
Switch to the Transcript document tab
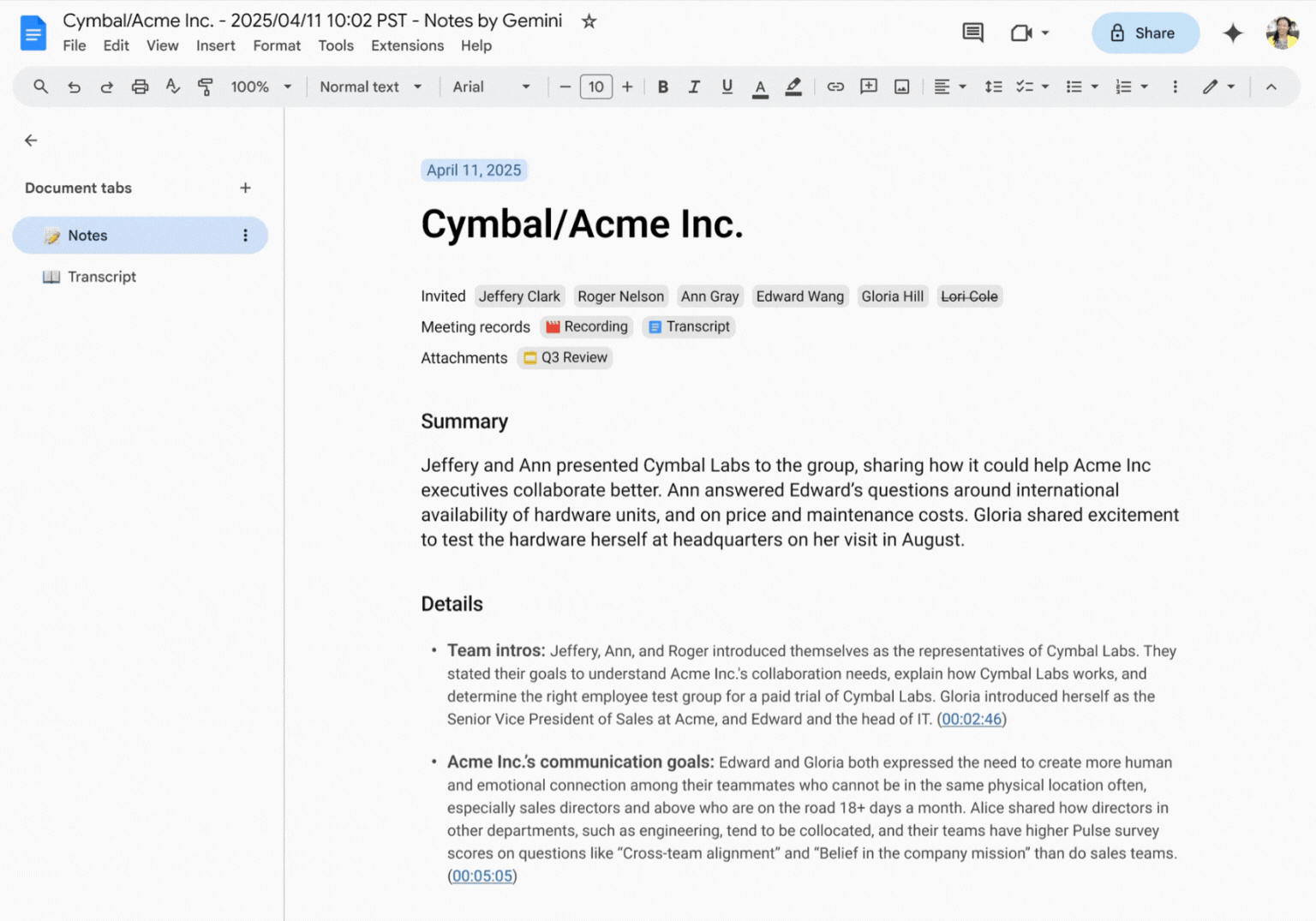[101, 277]
